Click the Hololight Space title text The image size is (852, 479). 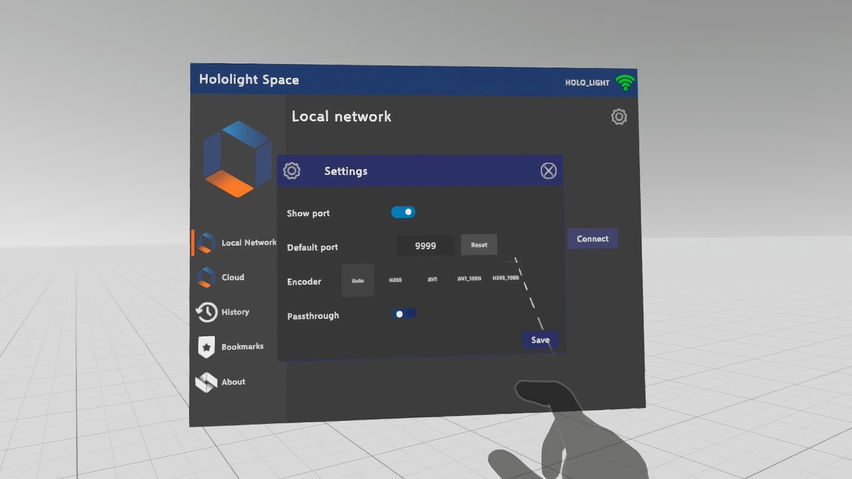click(x=249, y=80)
